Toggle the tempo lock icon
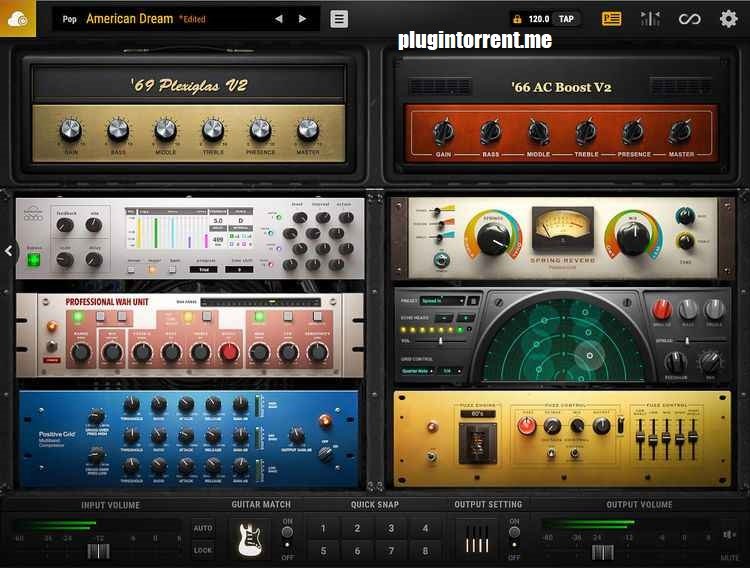The image size is (750, 568). 517,19
